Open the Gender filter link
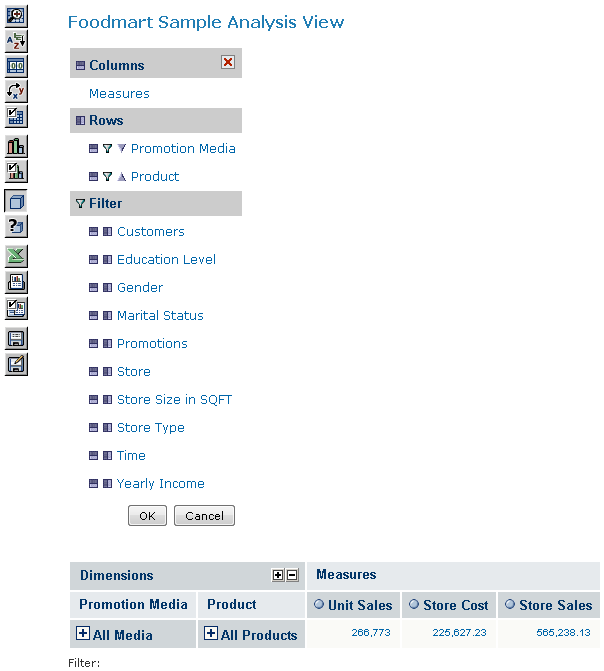 click(140, 288)
